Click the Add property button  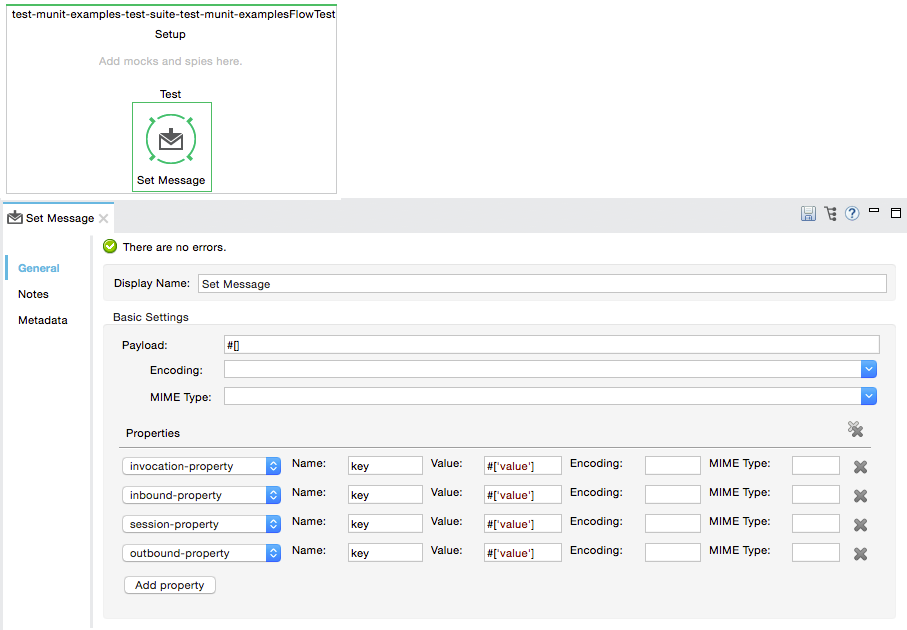169,585
